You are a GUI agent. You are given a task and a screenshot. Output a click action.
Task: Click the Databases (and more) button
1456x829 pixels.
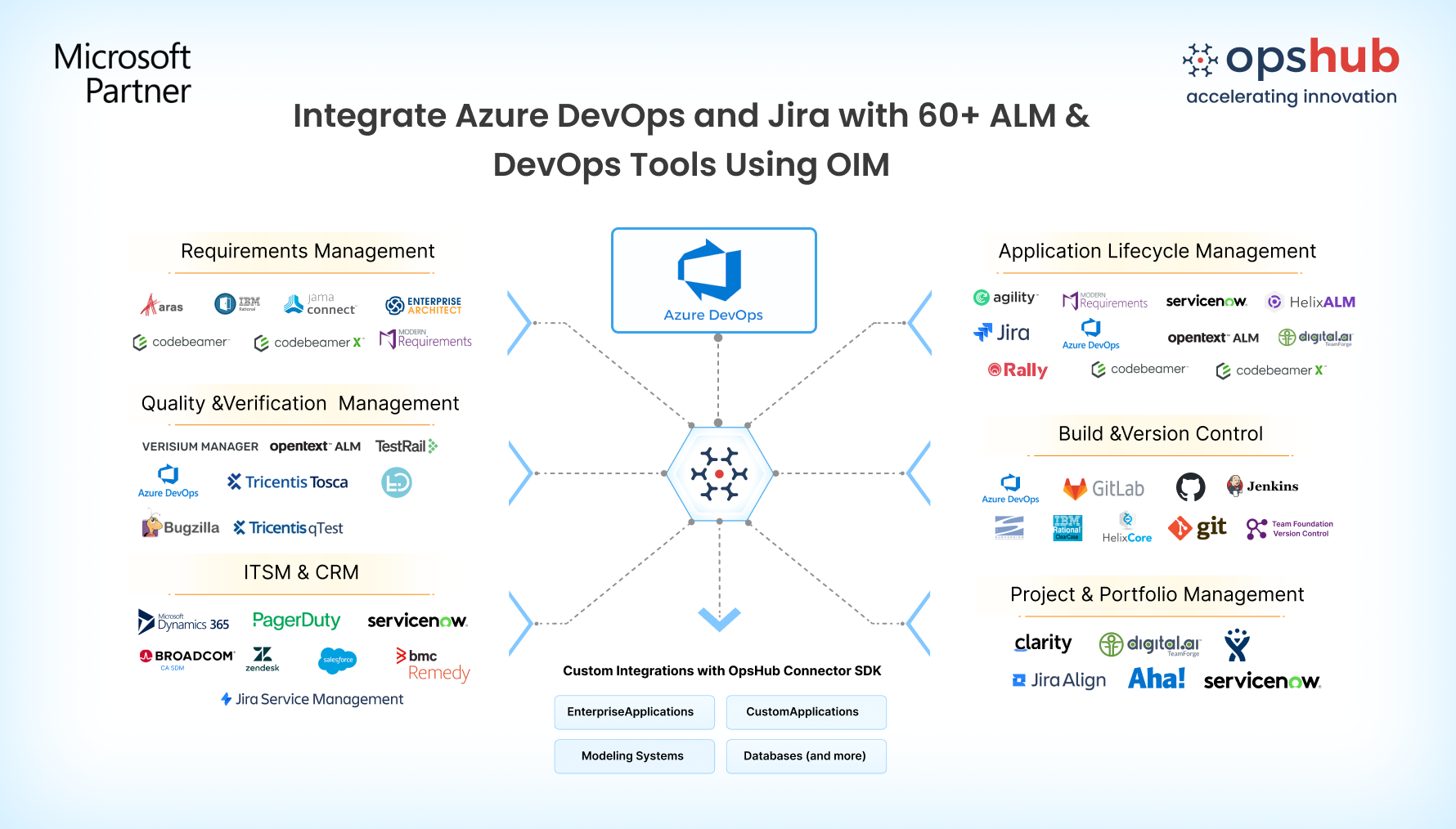[806, 756]
